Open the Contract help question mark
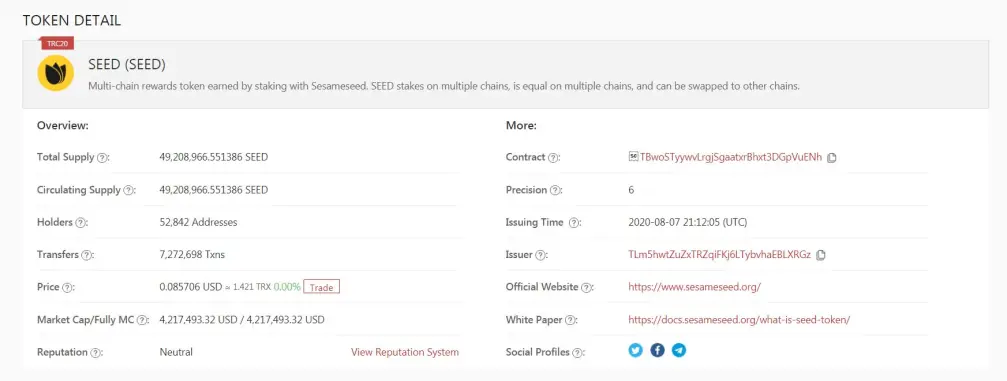 coord(553,157)
